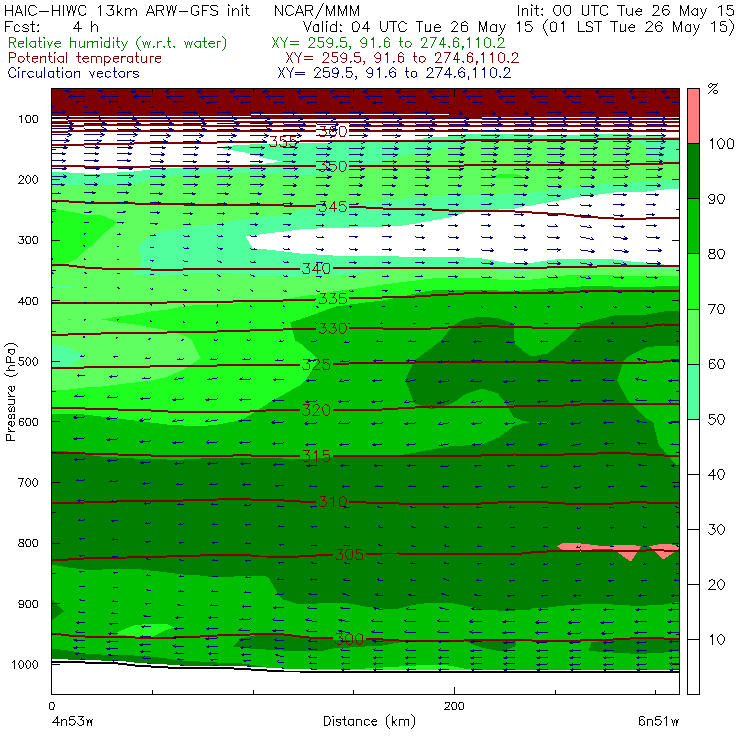The height and width of the screenshot is (740, 740).
Task: Click the red 'Potential temperature' legend label
Action: (x=85, y=58)
